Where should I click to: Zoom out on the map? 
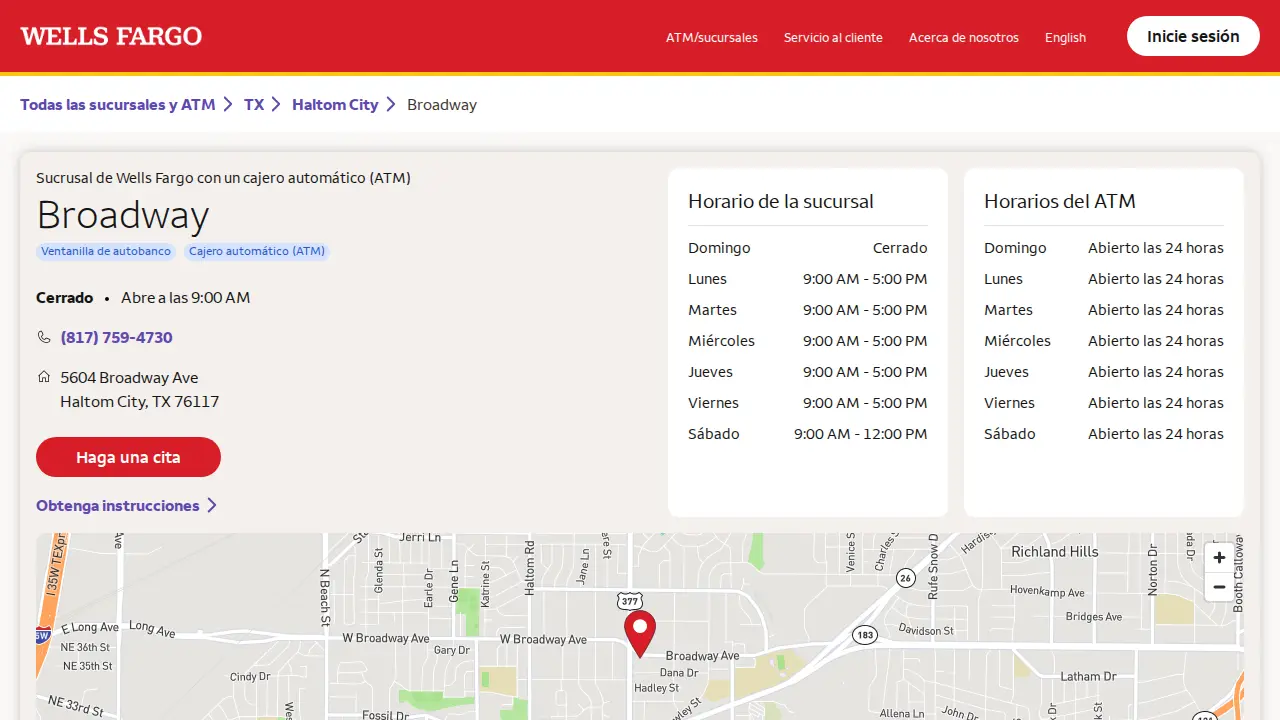click(x=1219, y=587)
